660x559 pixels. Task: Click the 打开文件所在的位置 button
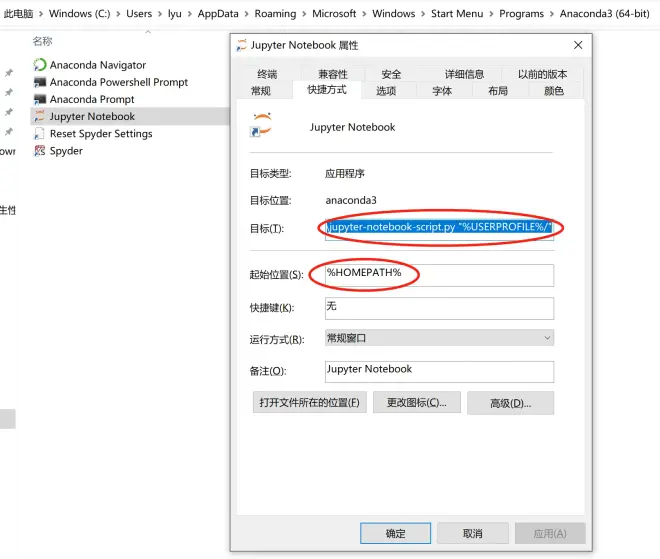[310, 403]
